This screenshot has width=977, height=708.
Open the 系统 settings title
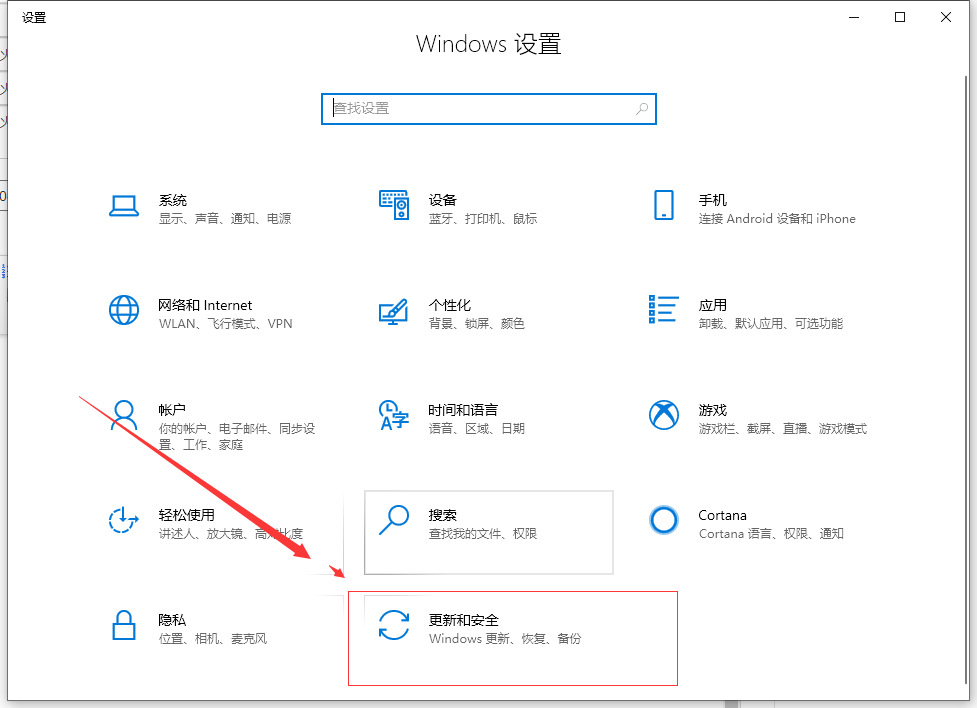click(173, 200)
